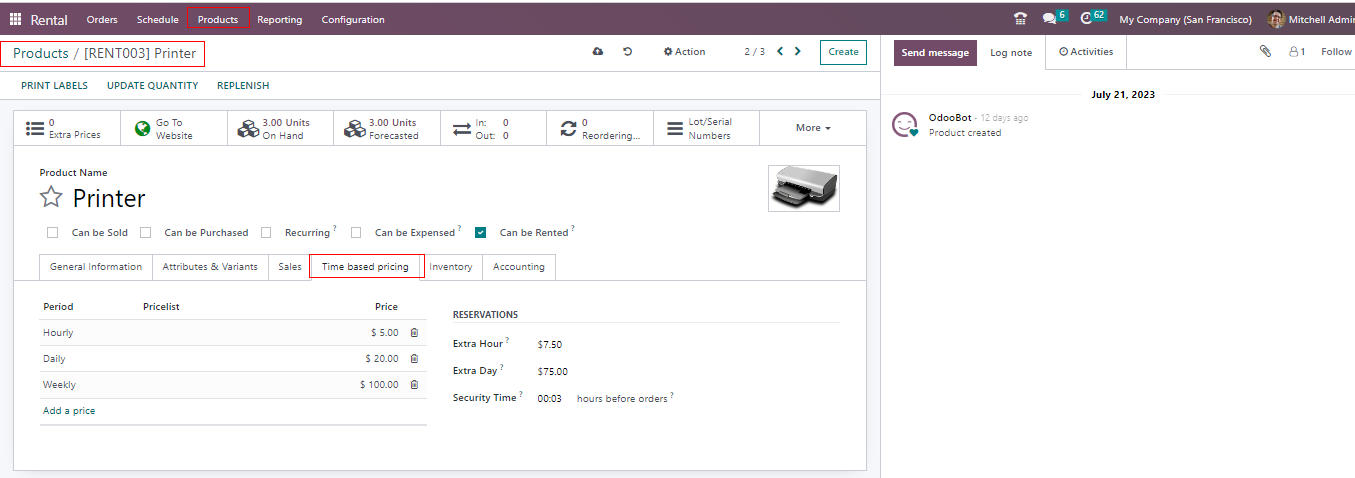This screenshot has width=1355, height=478.
Task: Open the Action dropdown menu
Action: (x=685, y=52)
